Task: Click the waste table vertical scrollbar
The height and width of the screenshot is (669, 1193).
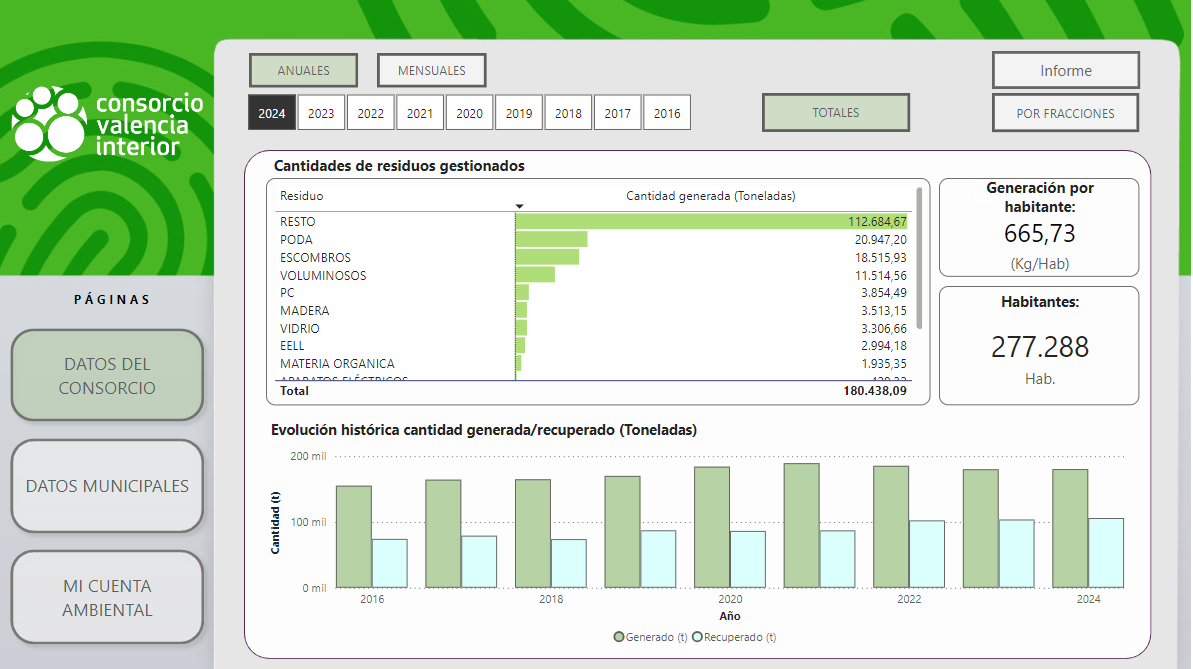Action: pos(919,260)
